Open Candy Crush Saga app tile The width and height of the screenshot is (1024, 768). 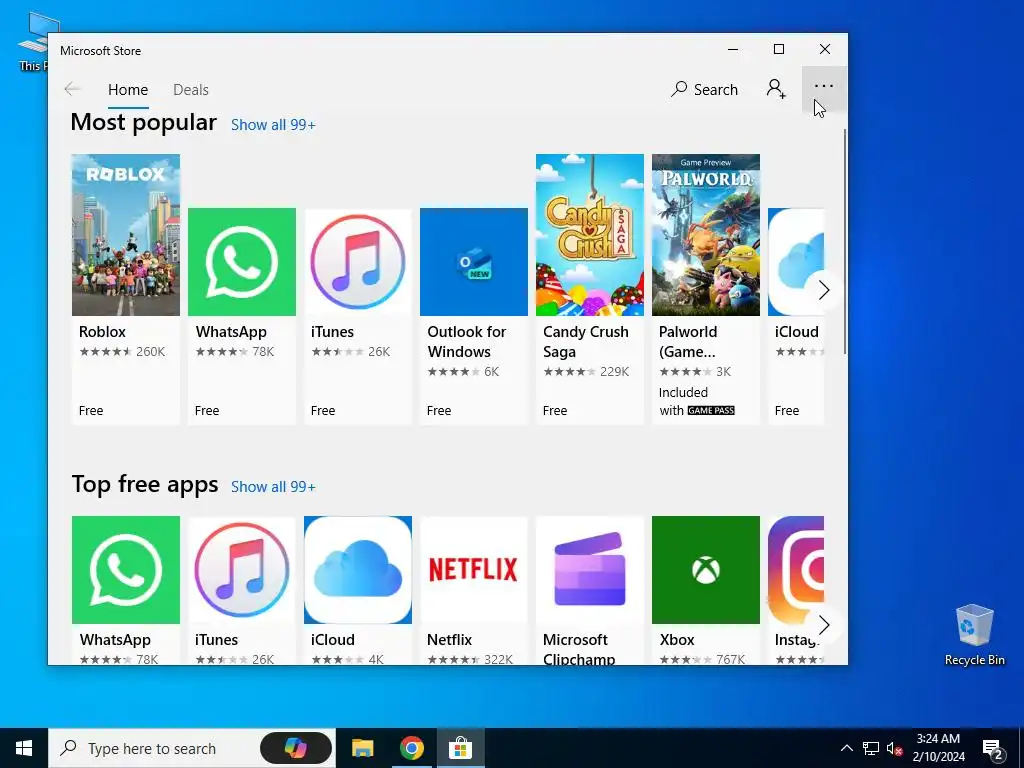point(590,289)
